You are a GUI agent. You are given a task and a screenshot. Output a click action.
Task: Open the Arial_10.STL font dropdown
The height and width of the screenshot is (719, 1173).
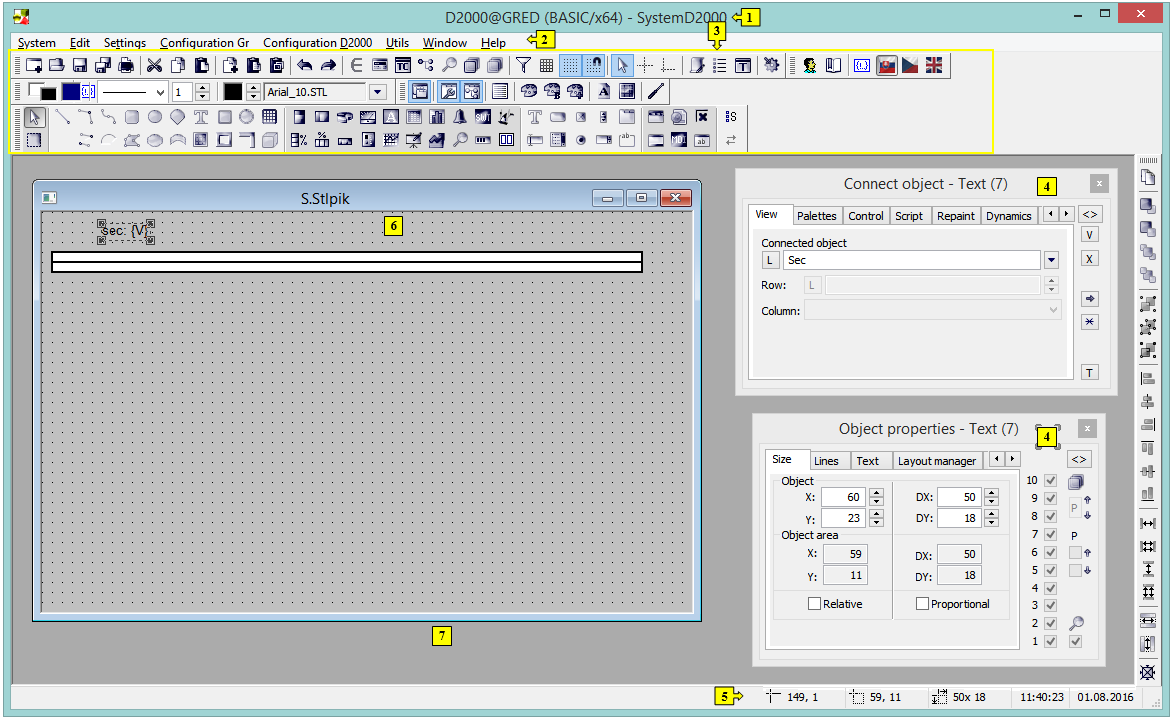[377, 92]
